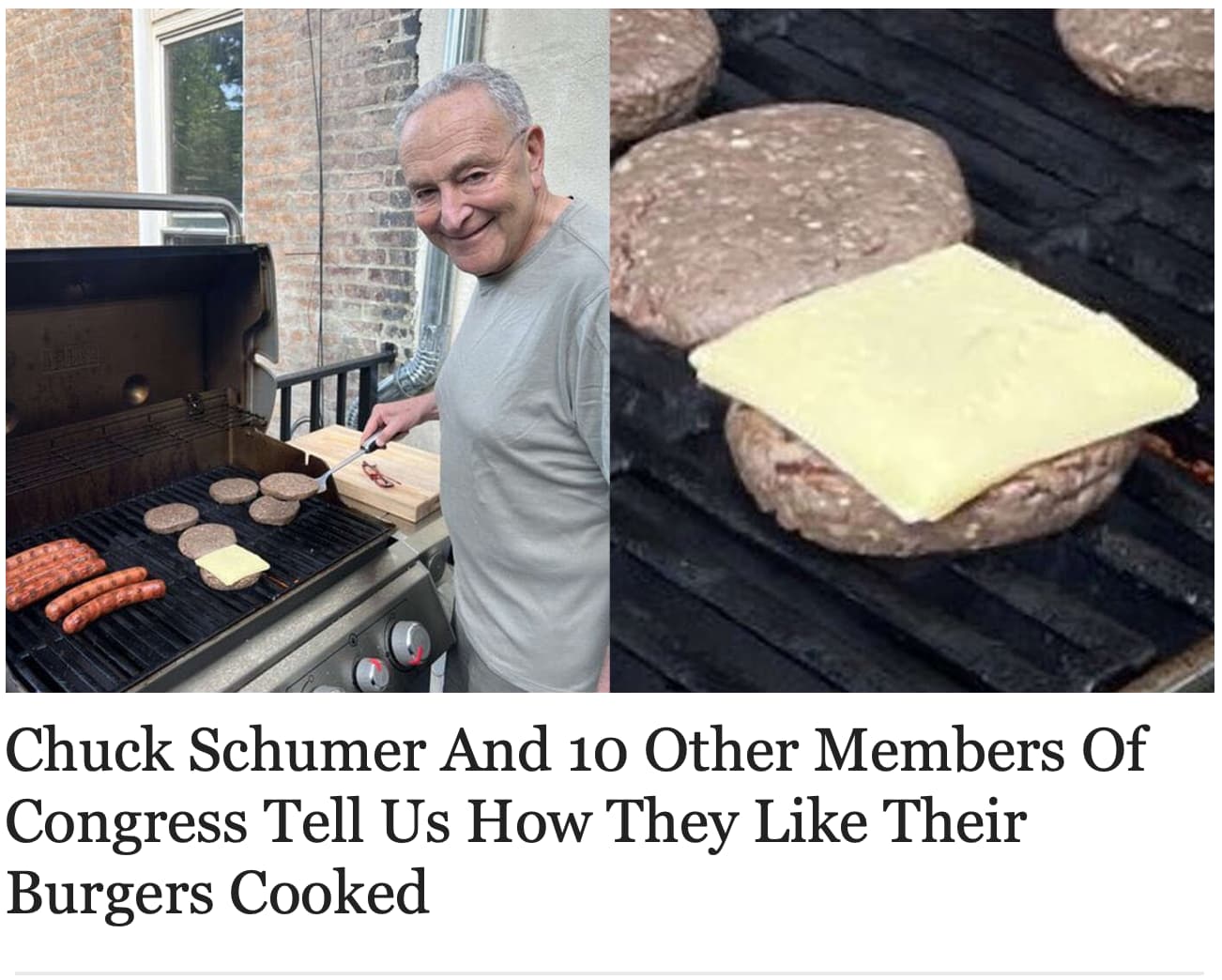Click "Burgers Cooked" on the headline's last line
The height and width of the screenshot is (980, 1222).
click(x=218, y=893)
